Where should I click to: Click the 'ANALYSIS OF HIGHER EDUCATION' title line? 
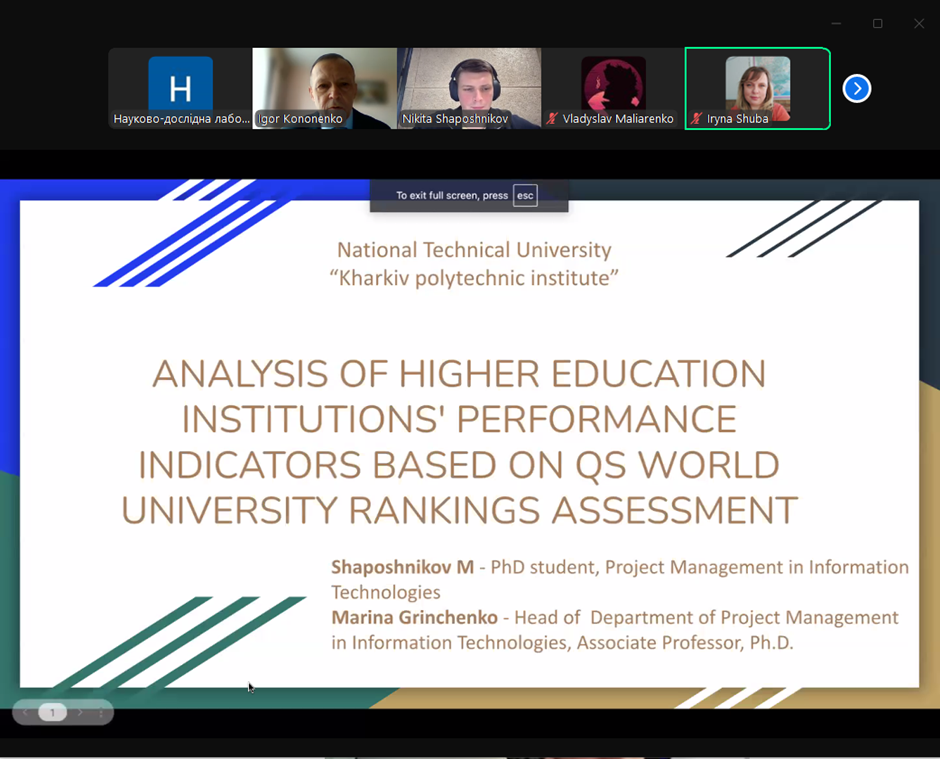[x=459, y=374]
